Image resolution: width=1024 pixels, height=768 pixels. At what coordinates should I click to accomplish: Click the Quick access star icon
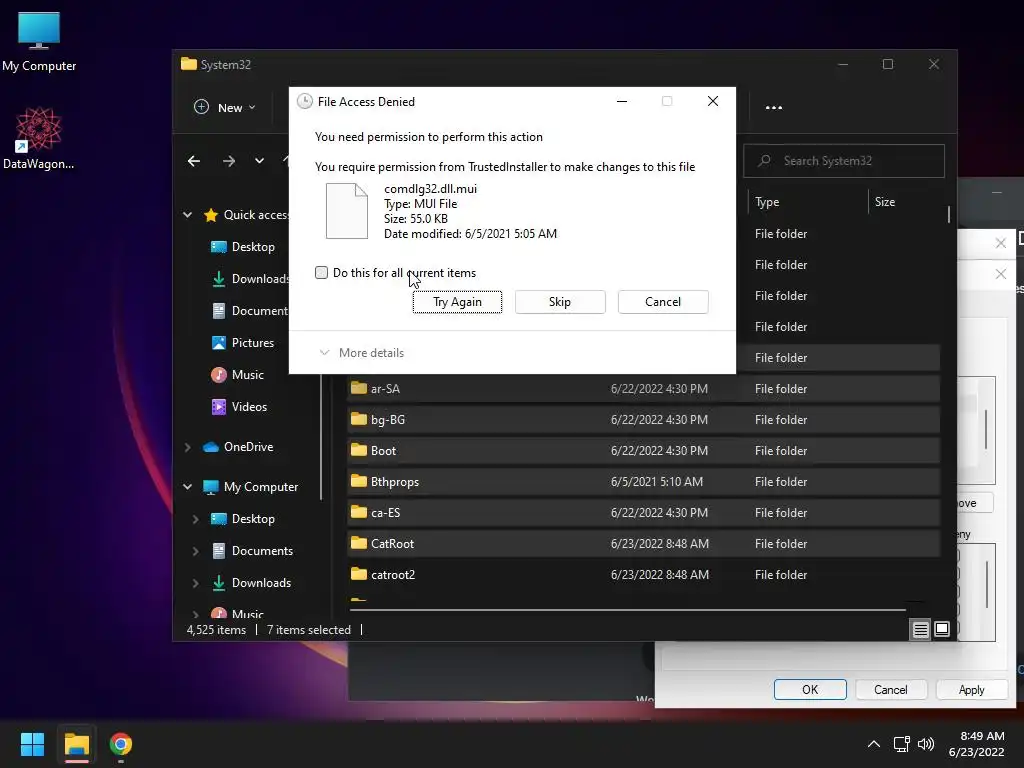tap(211, 215)
